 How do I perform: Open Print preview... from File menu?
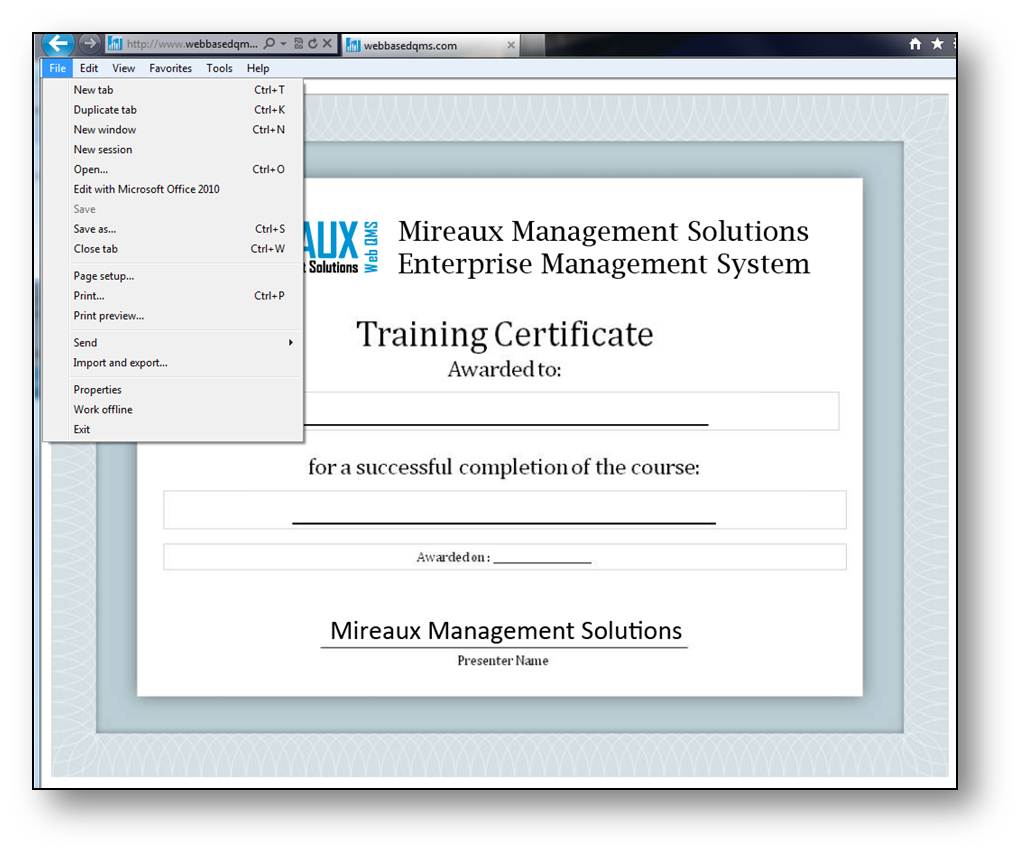tap(173, 316)
